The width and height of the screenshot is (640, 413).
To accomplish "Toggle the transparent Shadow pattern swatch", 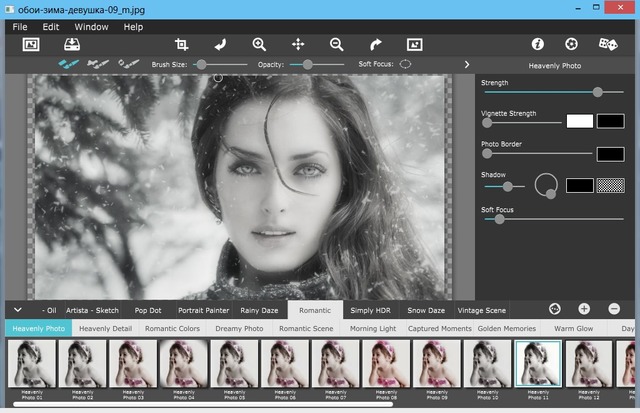I will (x=610, y=185).
